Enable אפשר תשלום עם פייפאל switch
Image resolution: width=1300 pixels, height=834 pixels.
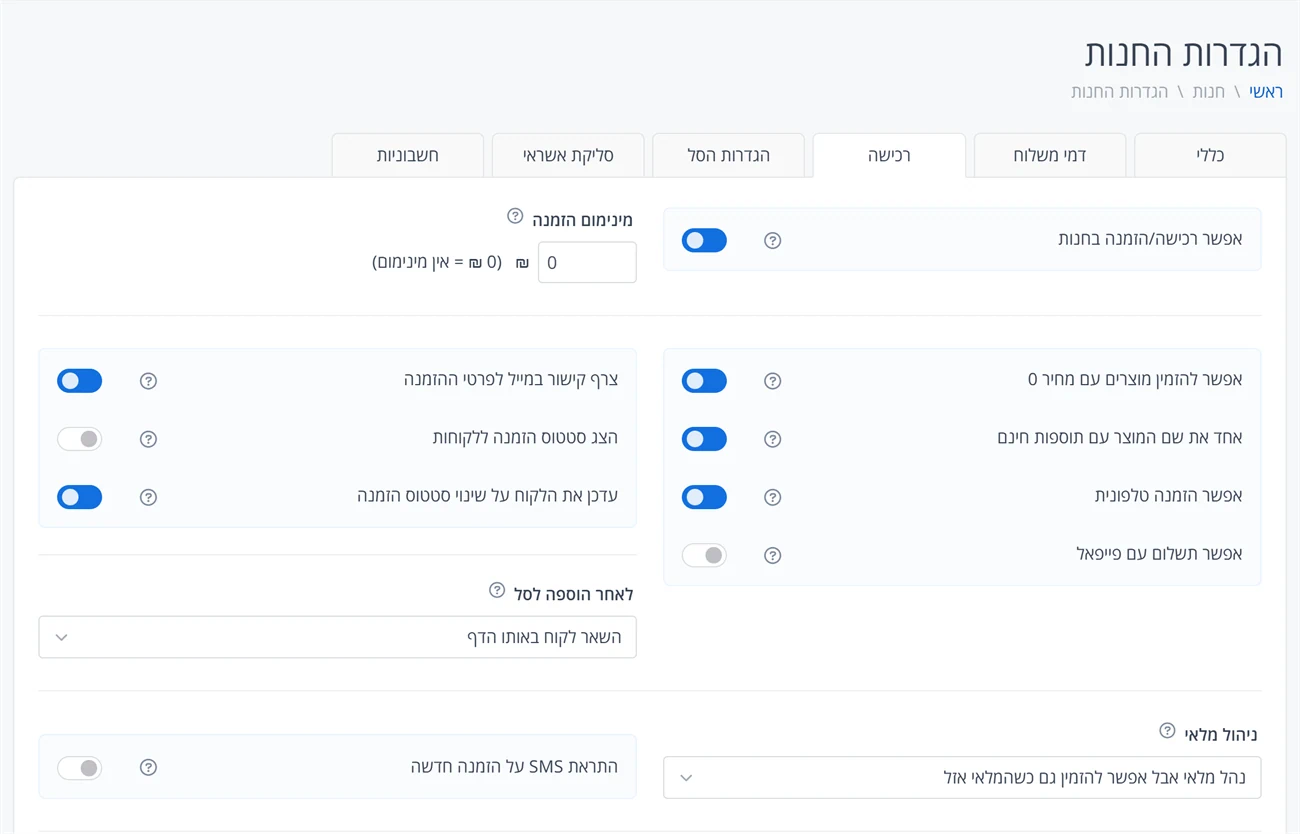click(704, 555)
